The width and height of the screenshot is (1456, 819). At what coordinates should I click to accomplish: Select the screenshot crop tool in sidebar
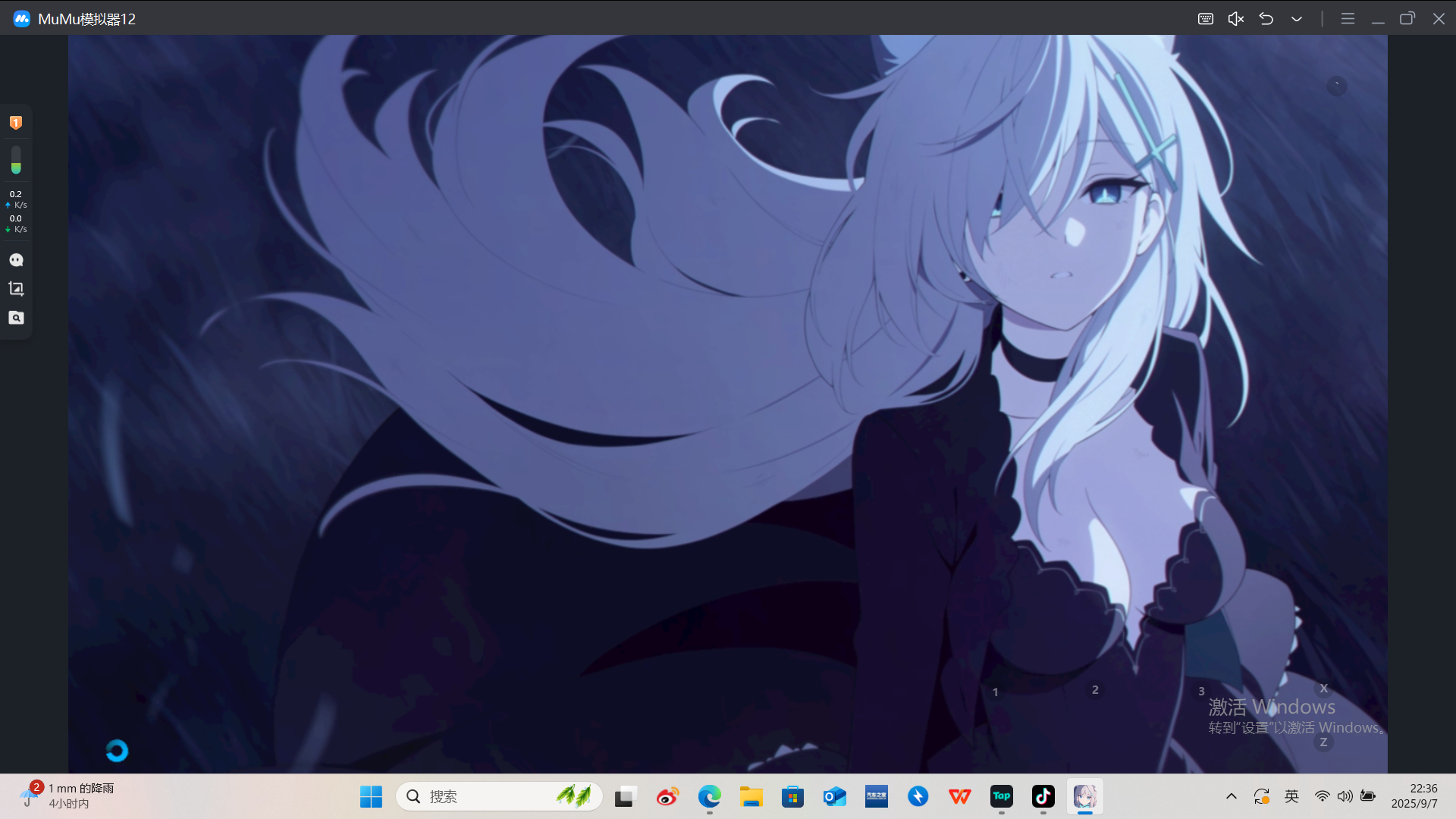(16, 289)
